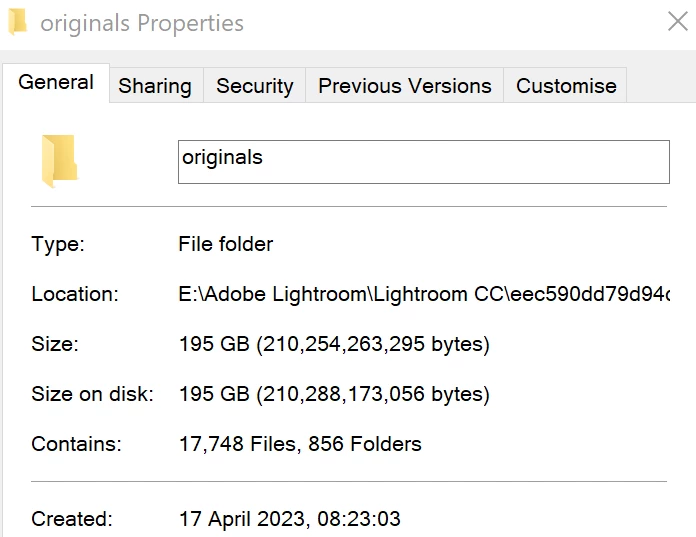Click the originals Properties window title
Image resolution: width=696 pixels, height=537 pixels.
[x=142, y=23]
